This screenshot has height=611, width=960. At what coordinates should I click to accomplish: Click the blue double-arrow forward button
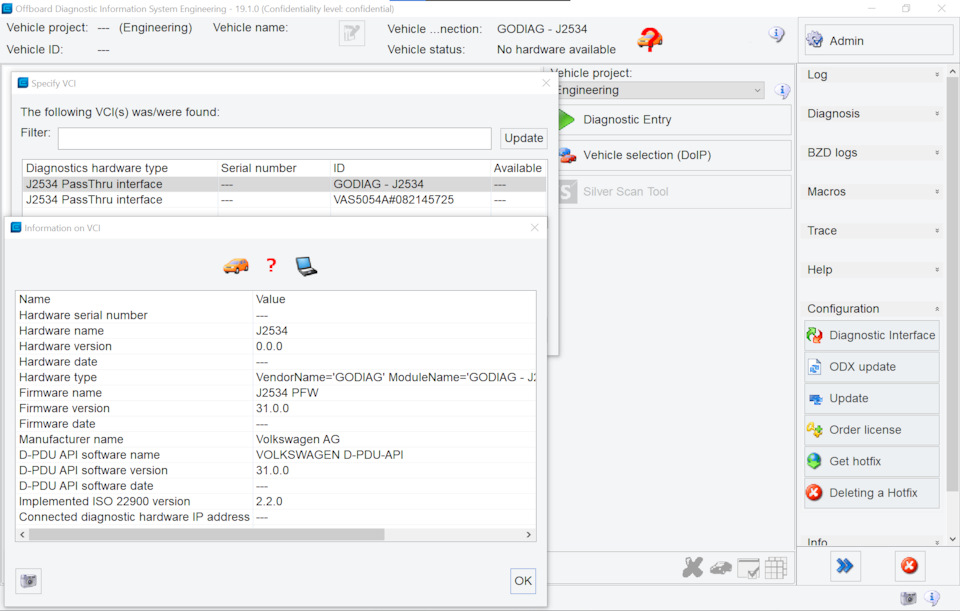pyautogui.click(x=845, y=566)
